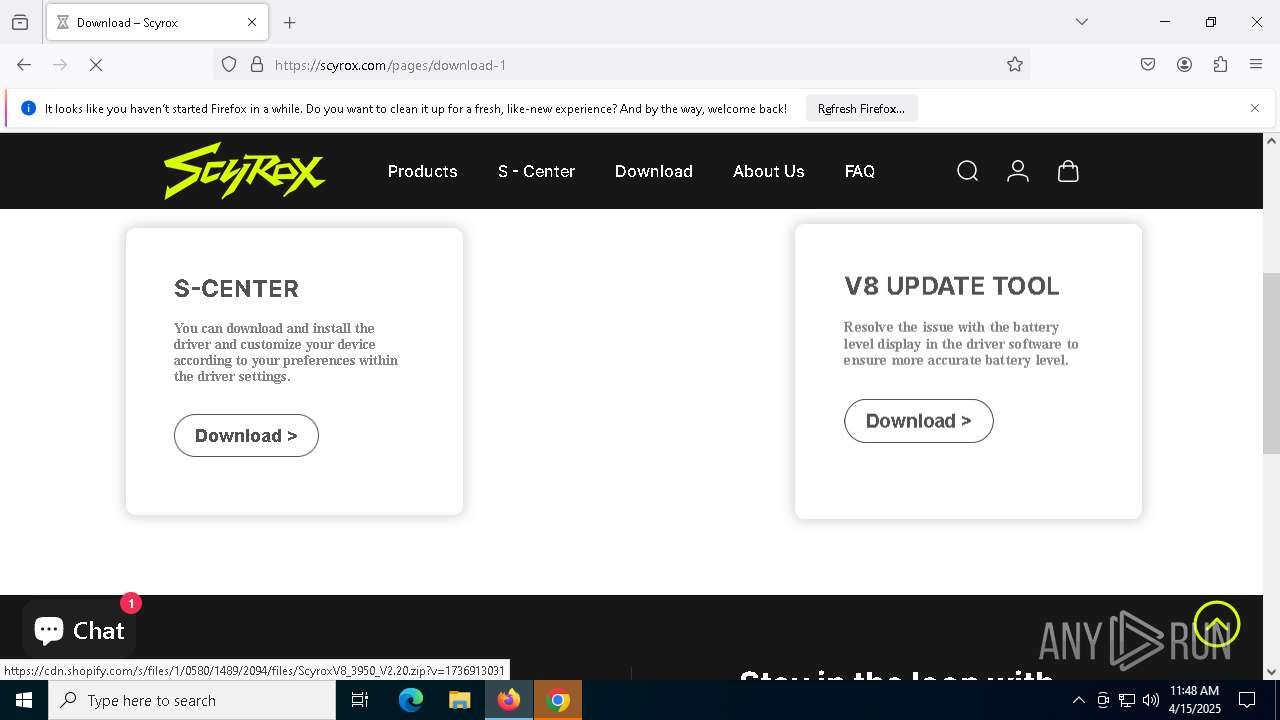This screenshot has height=720, width=1280.
Task: Go back to the previous page
Action: [x=24, y=65]
